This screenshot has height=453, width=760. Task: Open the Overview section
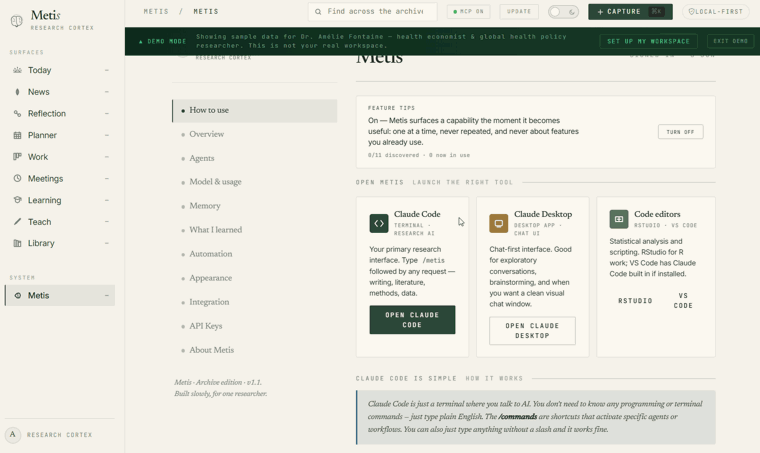tap(254, 134)
